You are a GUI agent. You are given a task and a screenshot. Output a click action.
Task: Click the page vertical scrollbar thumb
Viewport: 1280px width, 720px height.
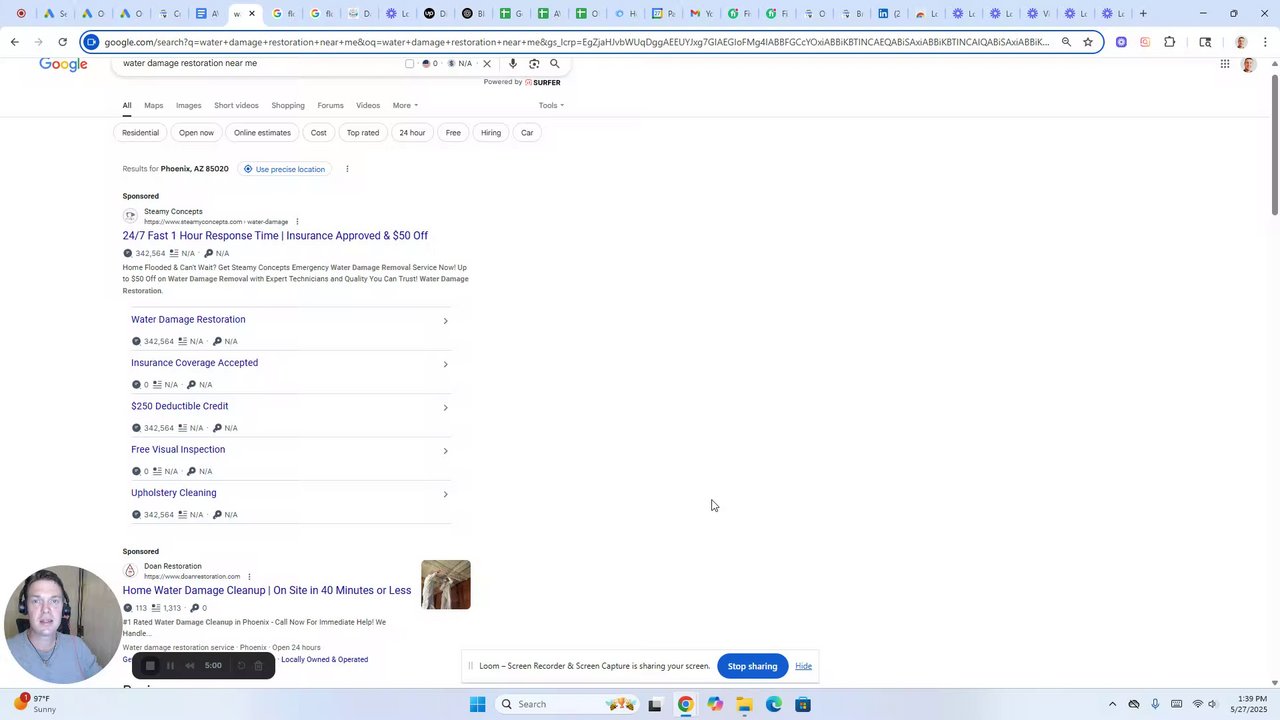point(1274,143)
